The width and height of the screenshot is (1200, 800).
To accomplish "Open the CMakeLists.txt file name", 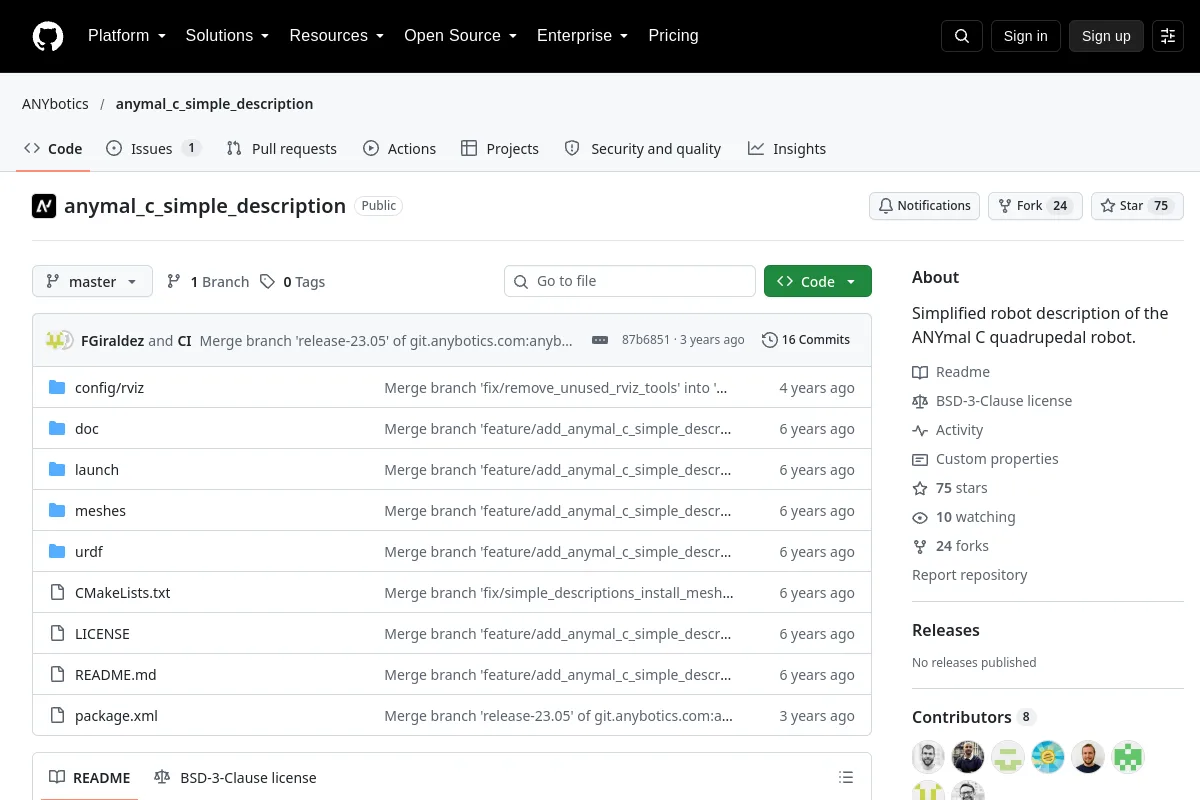I will (x=123, y=593).
